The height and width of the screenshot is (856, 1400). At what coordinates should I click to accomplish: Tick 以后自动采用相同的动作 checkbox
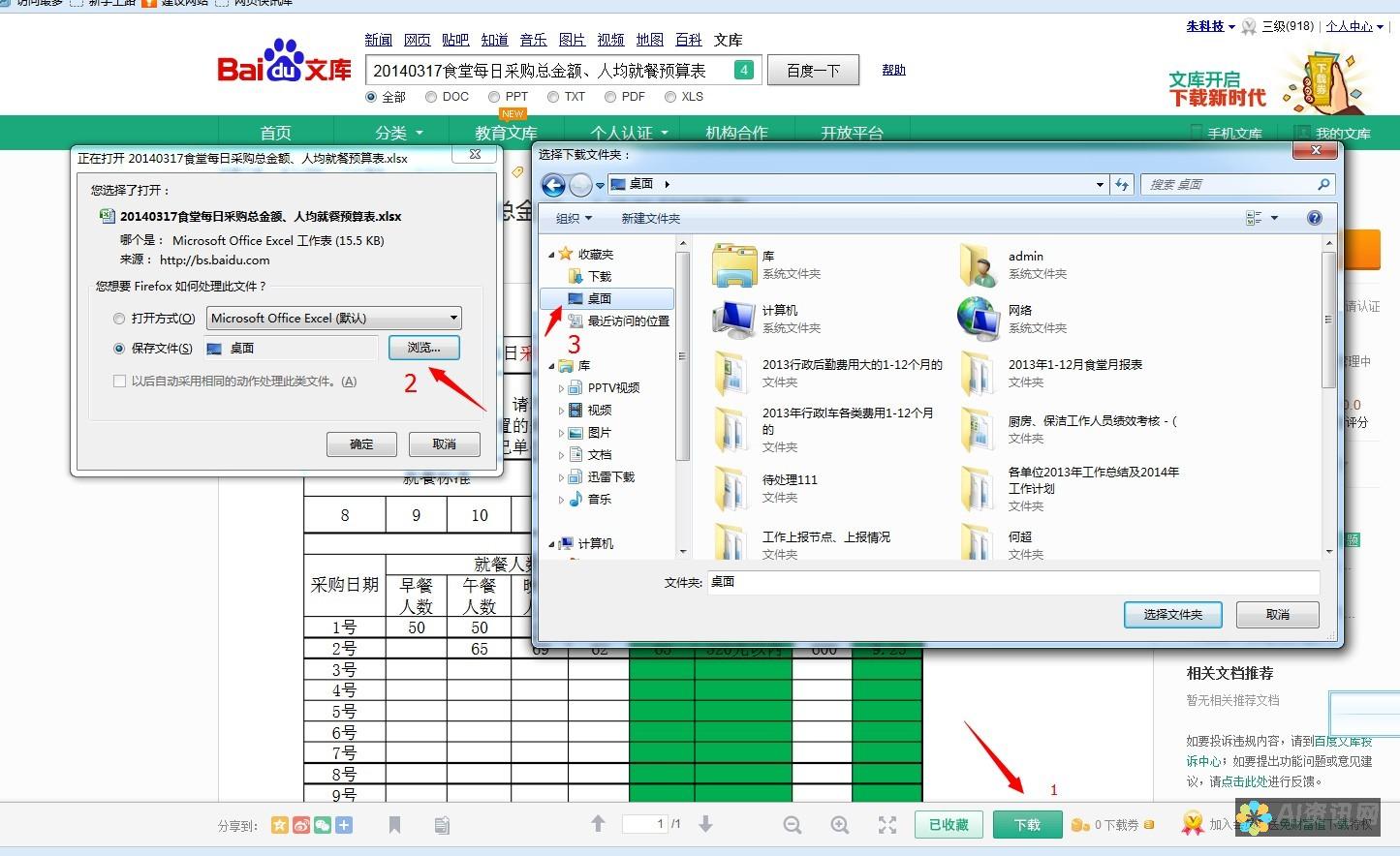tap(120, 382)
